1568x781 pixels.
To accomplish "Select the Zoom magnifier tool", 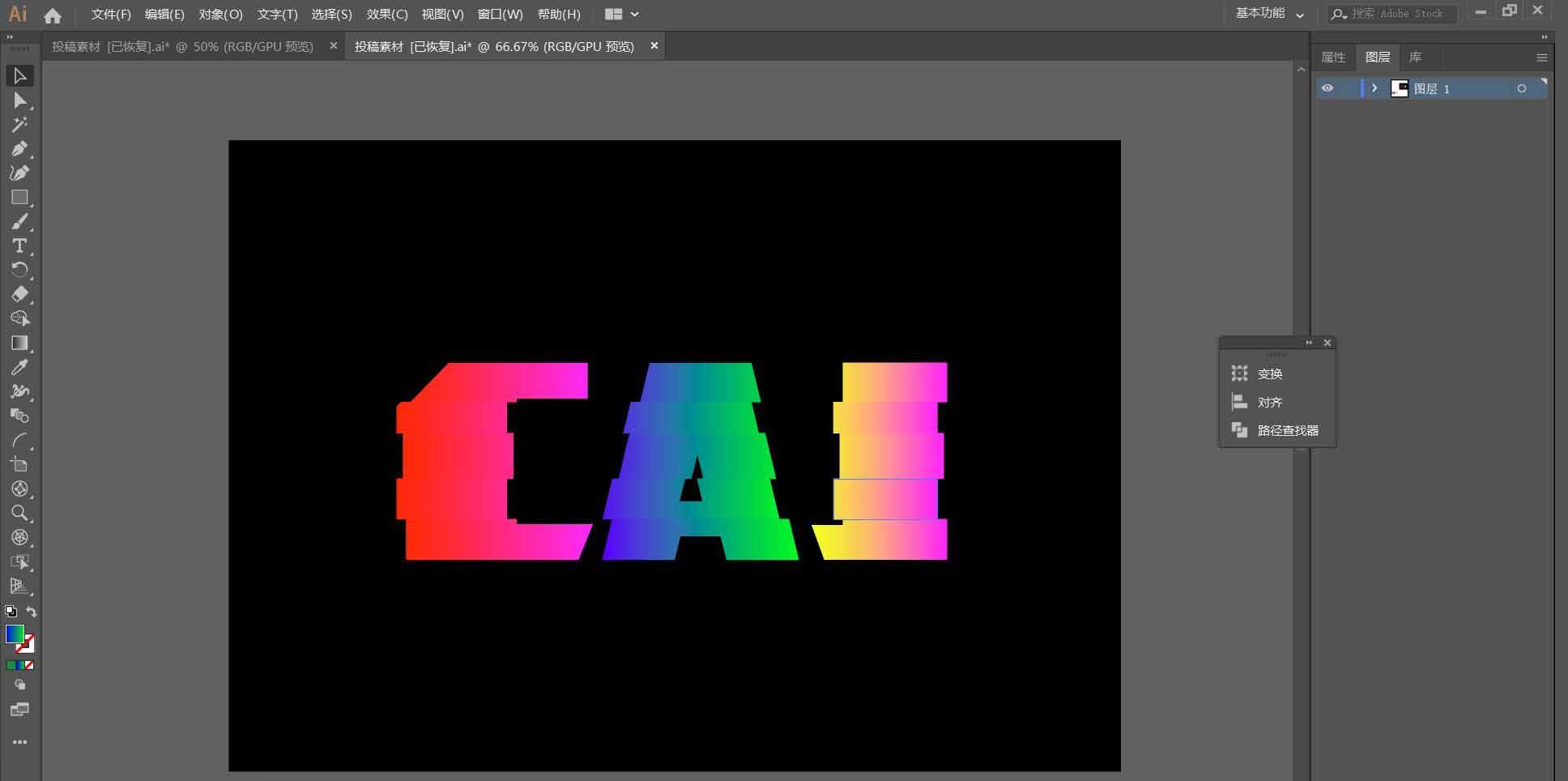I will coord(19,513).
